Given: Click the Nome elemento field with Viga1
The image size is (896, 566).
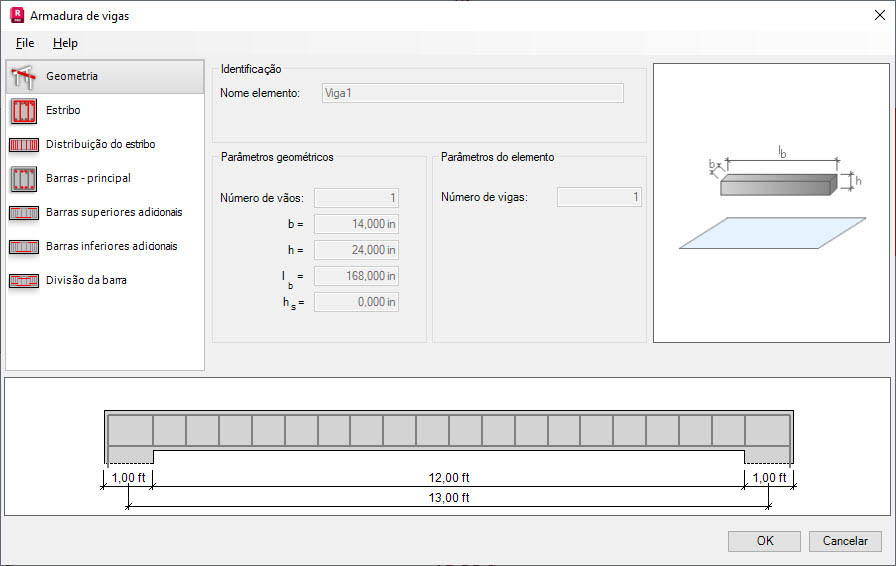Looking at the screenshot, I should pos(473,93).
